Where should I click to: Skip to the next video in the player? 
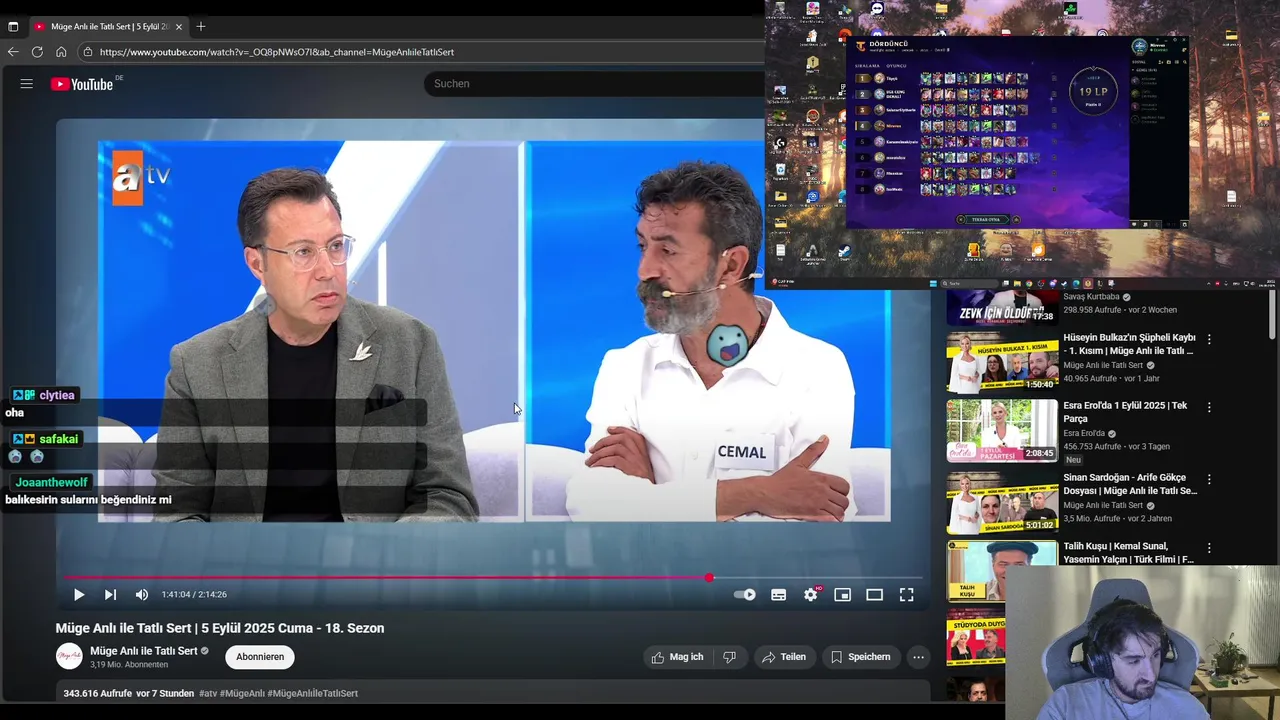(110, 594)
